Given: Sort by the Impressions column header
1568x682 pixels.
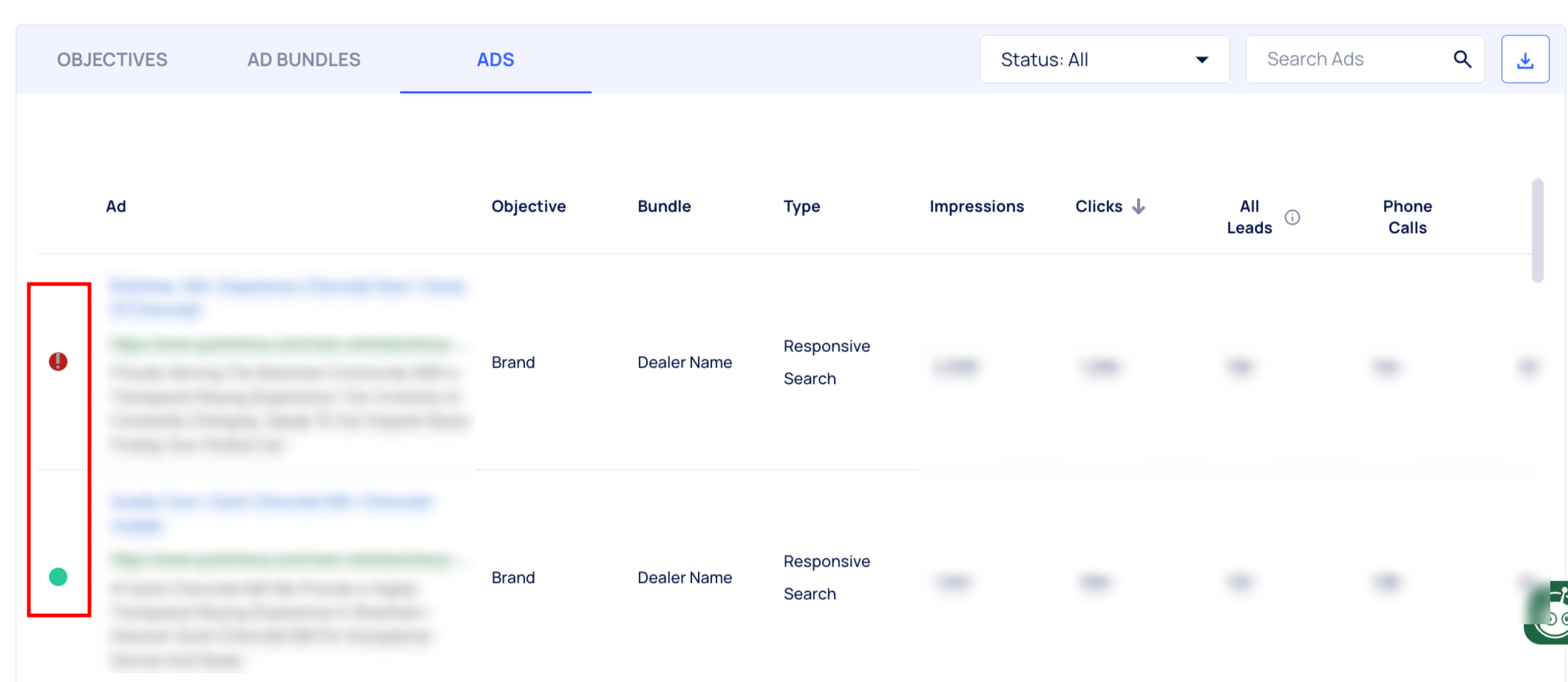Looking at the screenshot, I should point(977,206).
